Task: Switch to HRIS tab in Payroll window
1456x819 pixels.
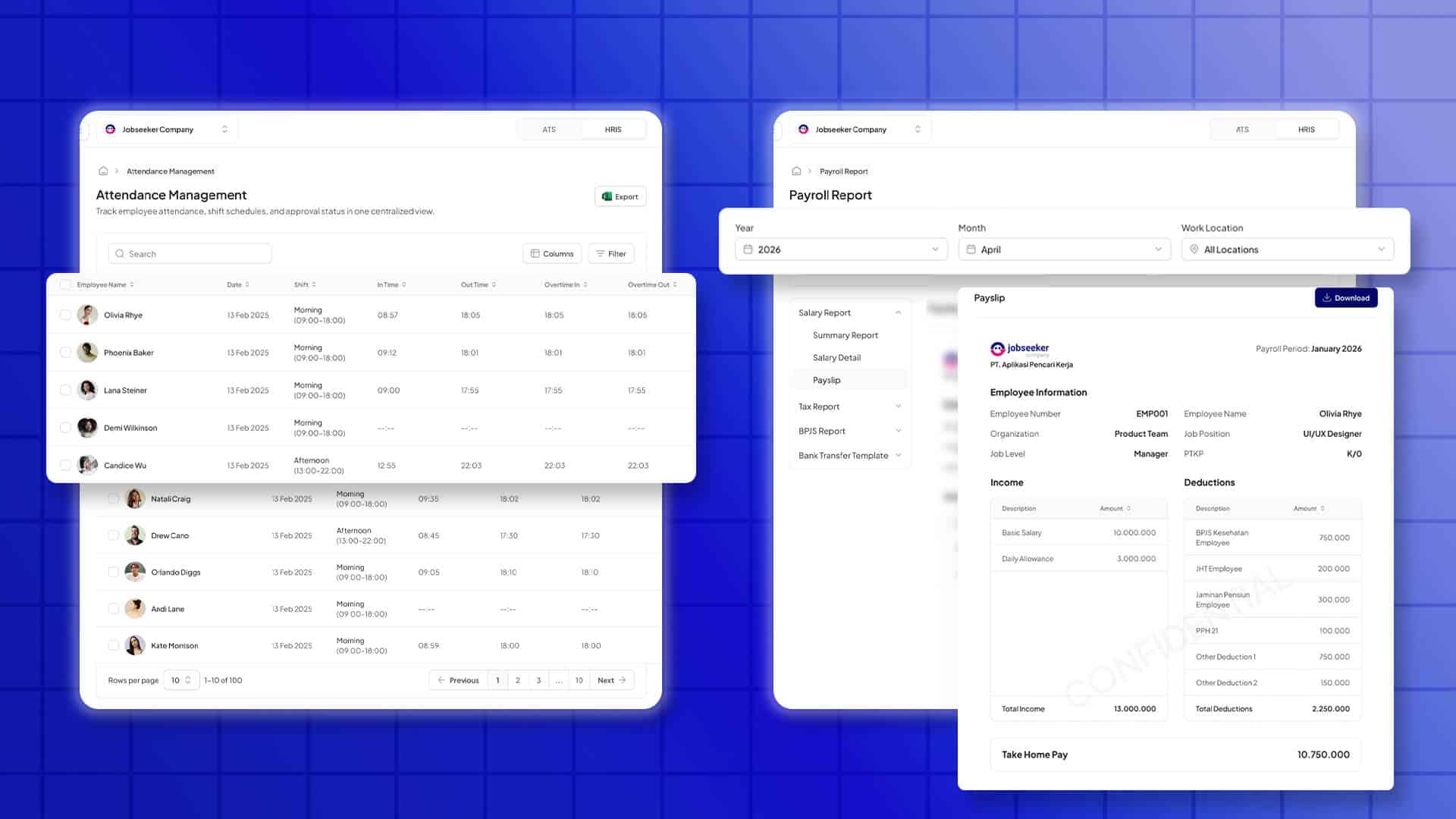Action: [1306, 130]
